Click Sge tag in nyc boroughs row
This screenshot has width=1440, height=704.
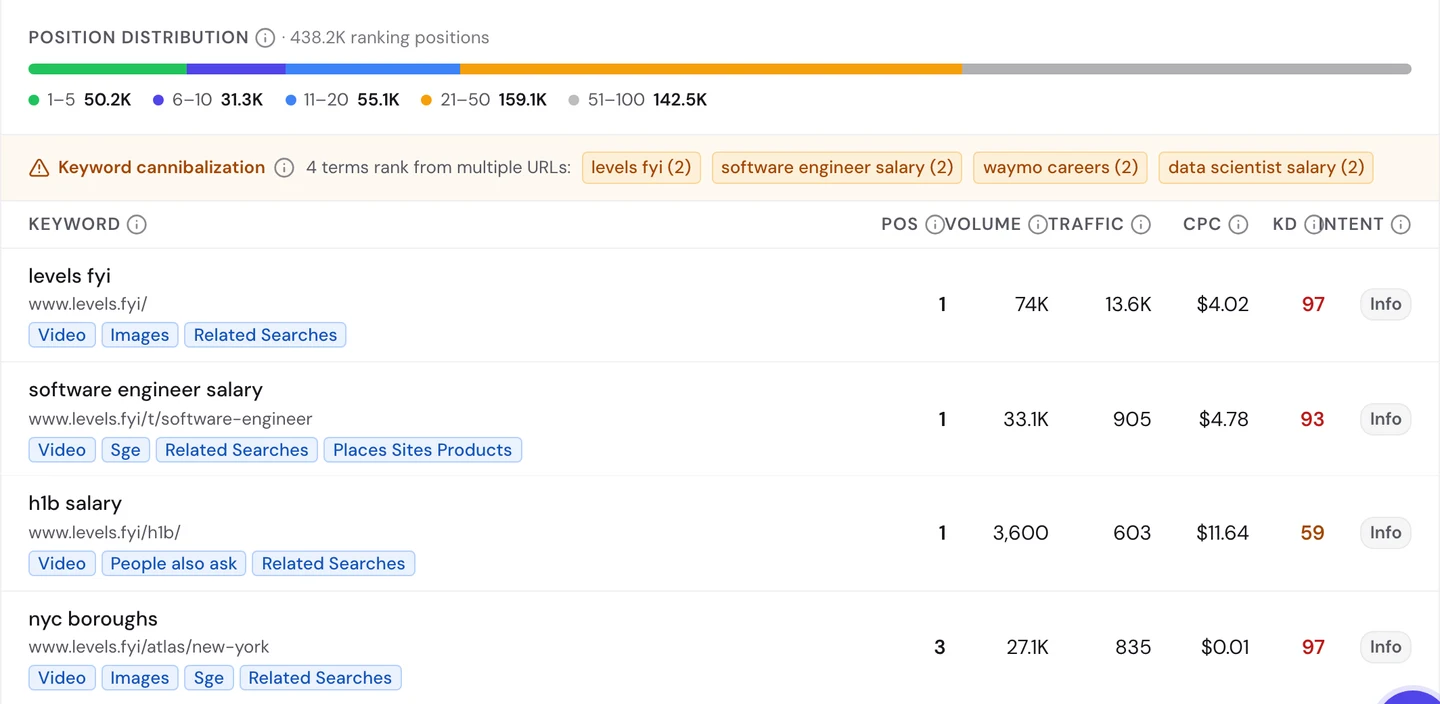point(209,678)
